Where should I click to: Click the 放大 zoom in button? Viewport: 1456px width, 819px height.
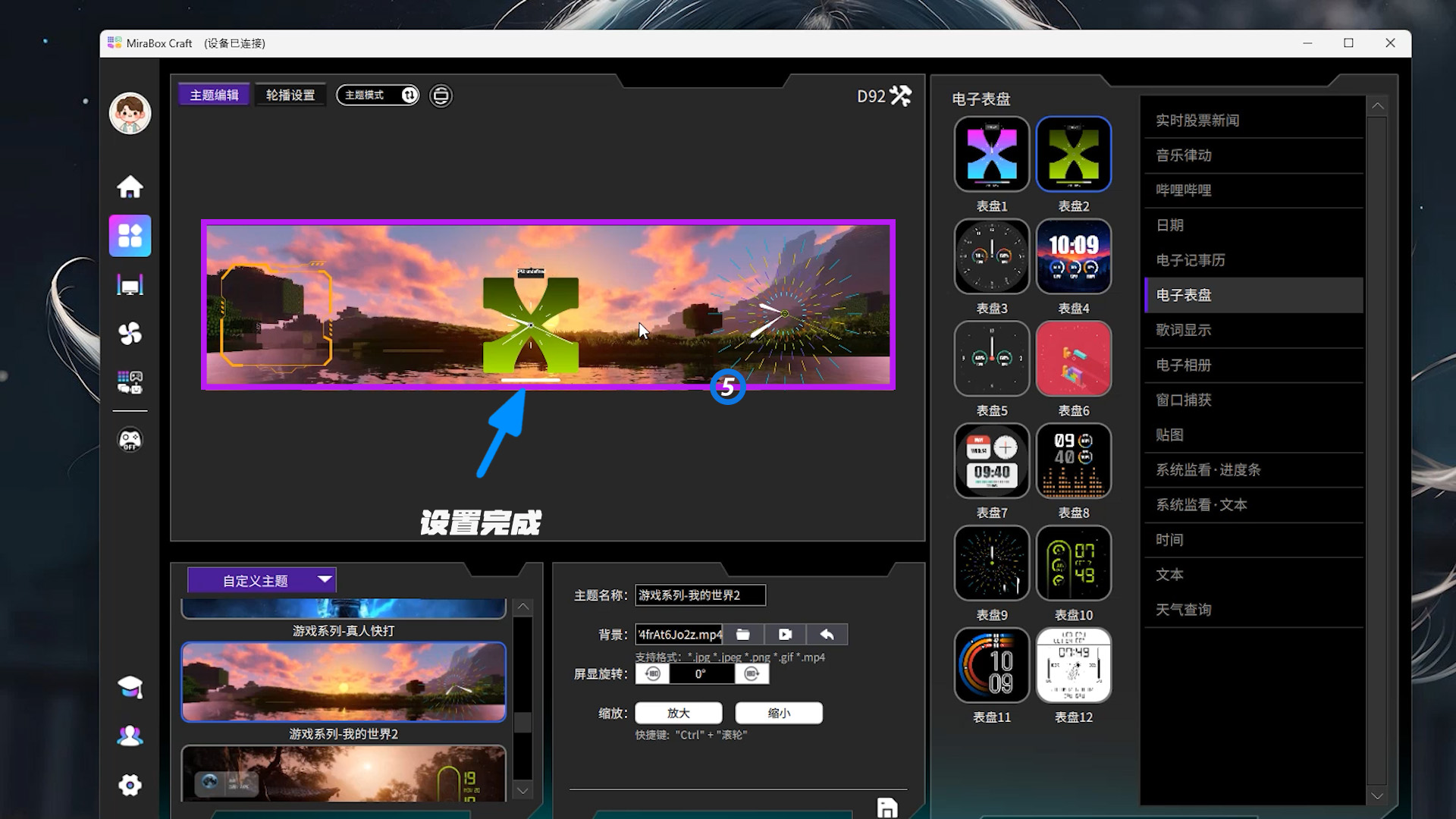(x=679, y=713)
